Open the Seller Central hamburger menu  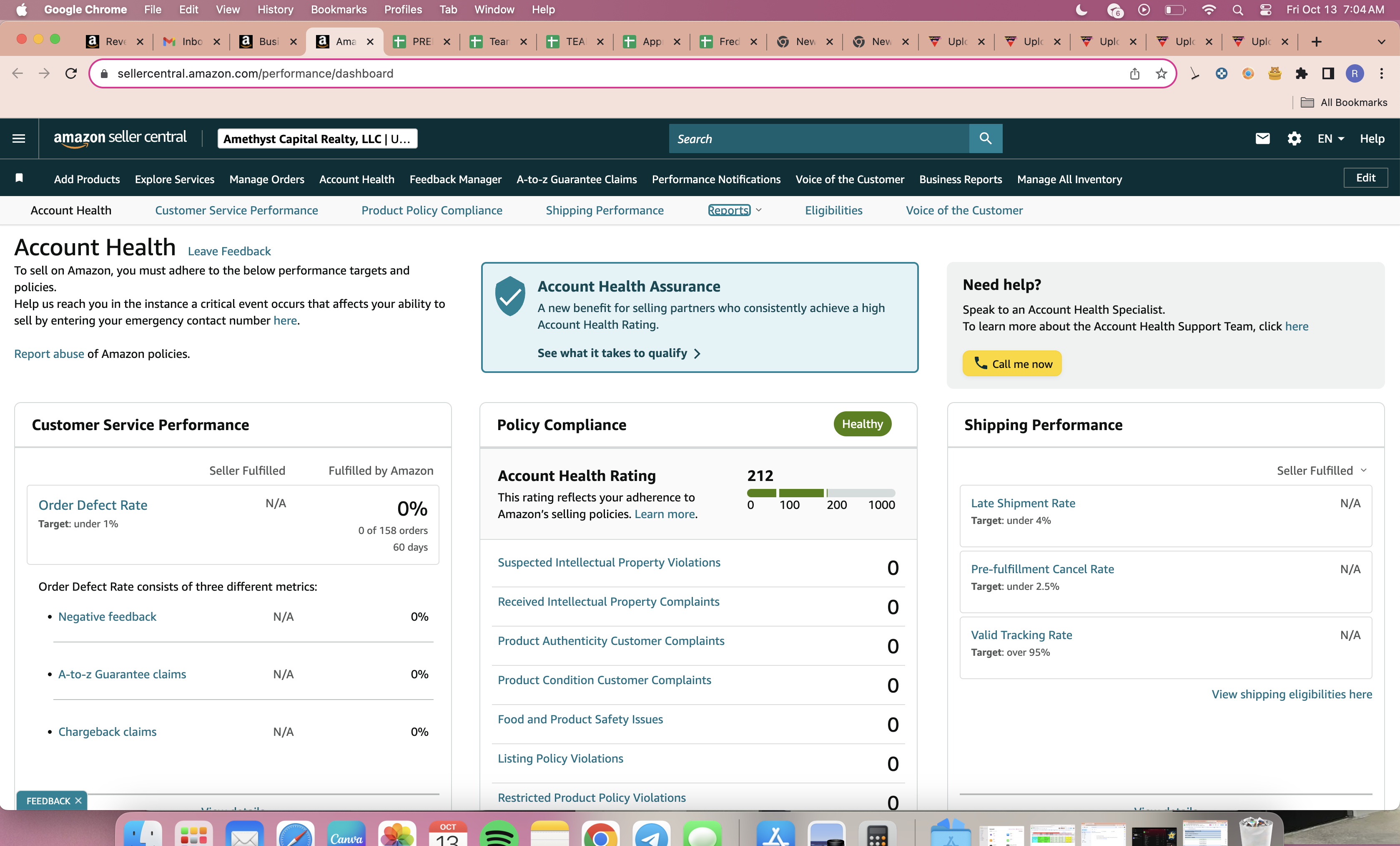[19, 138]
